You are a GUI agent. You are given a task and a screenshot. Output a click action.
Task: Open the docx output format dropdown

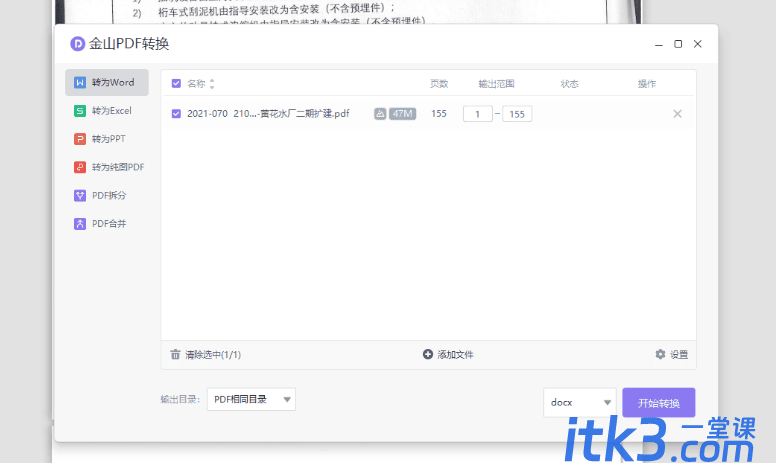(580, 403)
